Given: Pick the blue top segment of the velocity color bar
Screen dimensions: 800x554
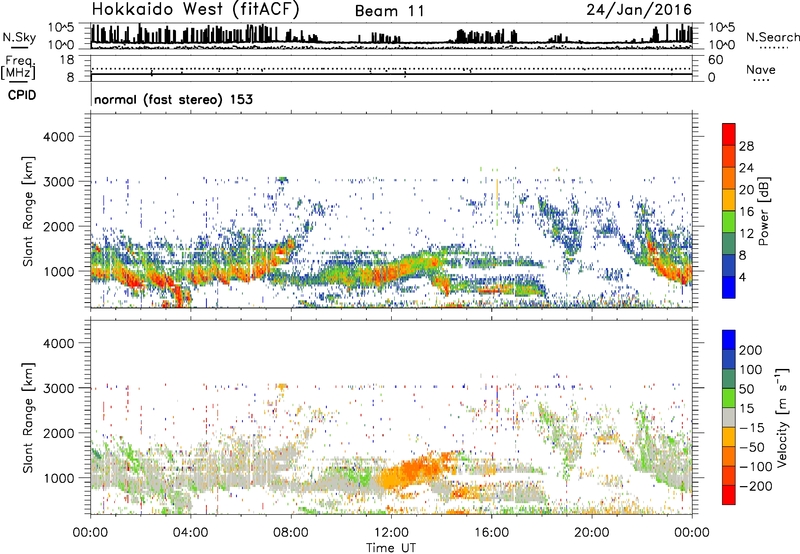Looking at the screenshot, I should point(729,340).
